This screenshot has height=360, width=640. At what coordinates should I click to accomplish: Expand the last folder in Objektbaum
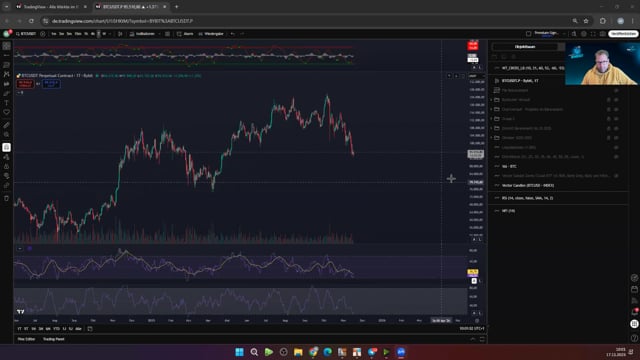coord(491,138)
